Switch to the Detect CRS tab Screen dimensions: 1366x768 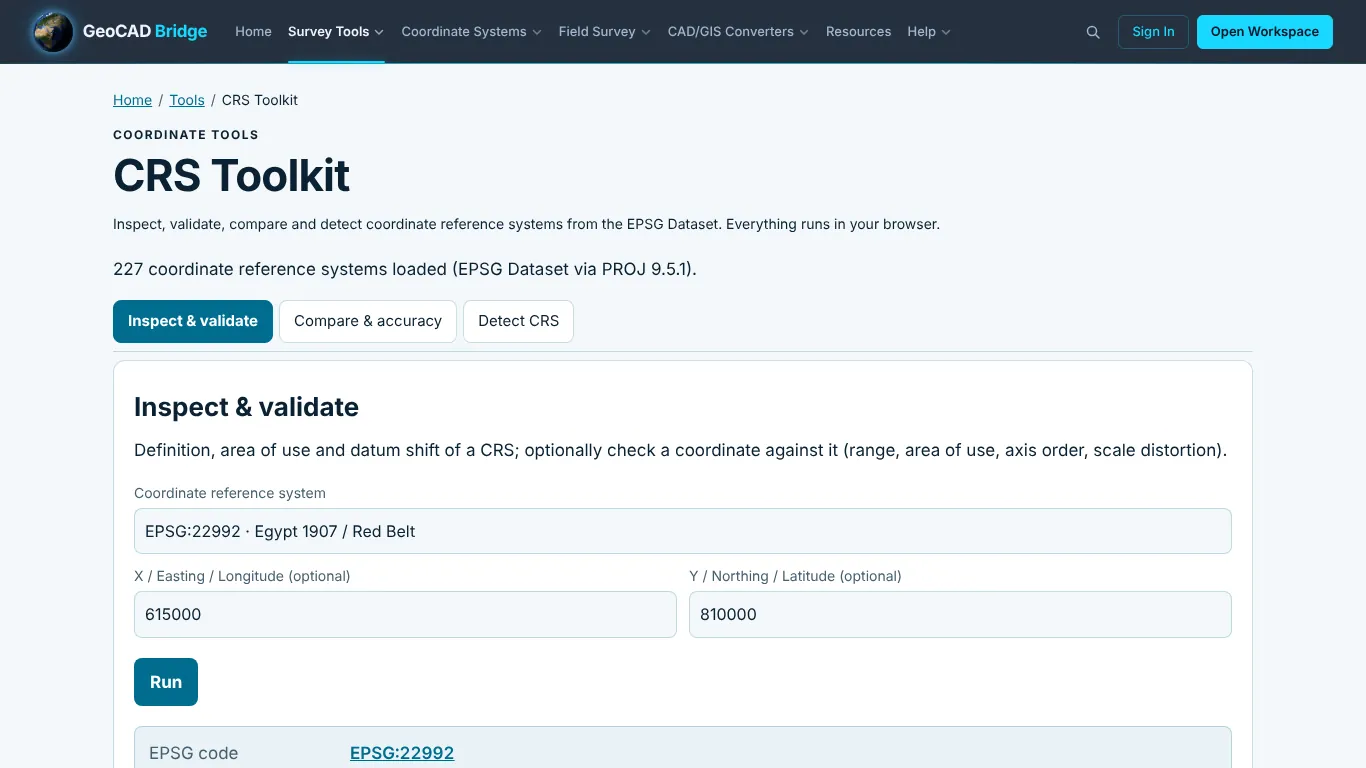(518, 321)
